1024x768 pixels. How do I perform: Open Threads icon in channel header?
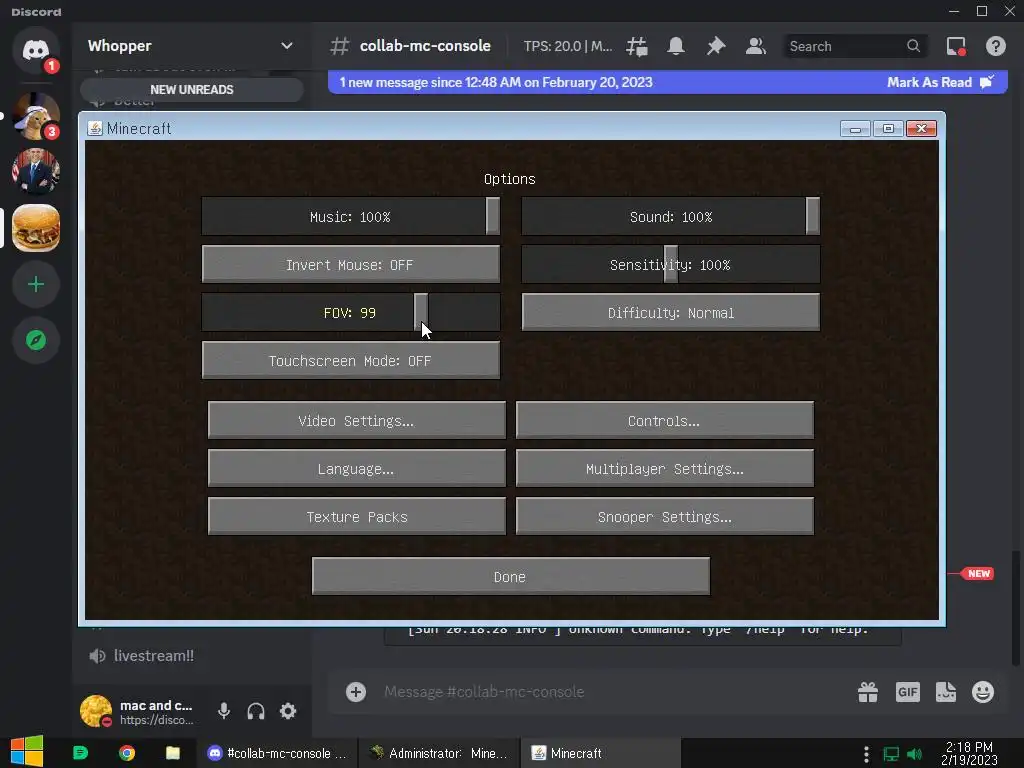point(637,46)
